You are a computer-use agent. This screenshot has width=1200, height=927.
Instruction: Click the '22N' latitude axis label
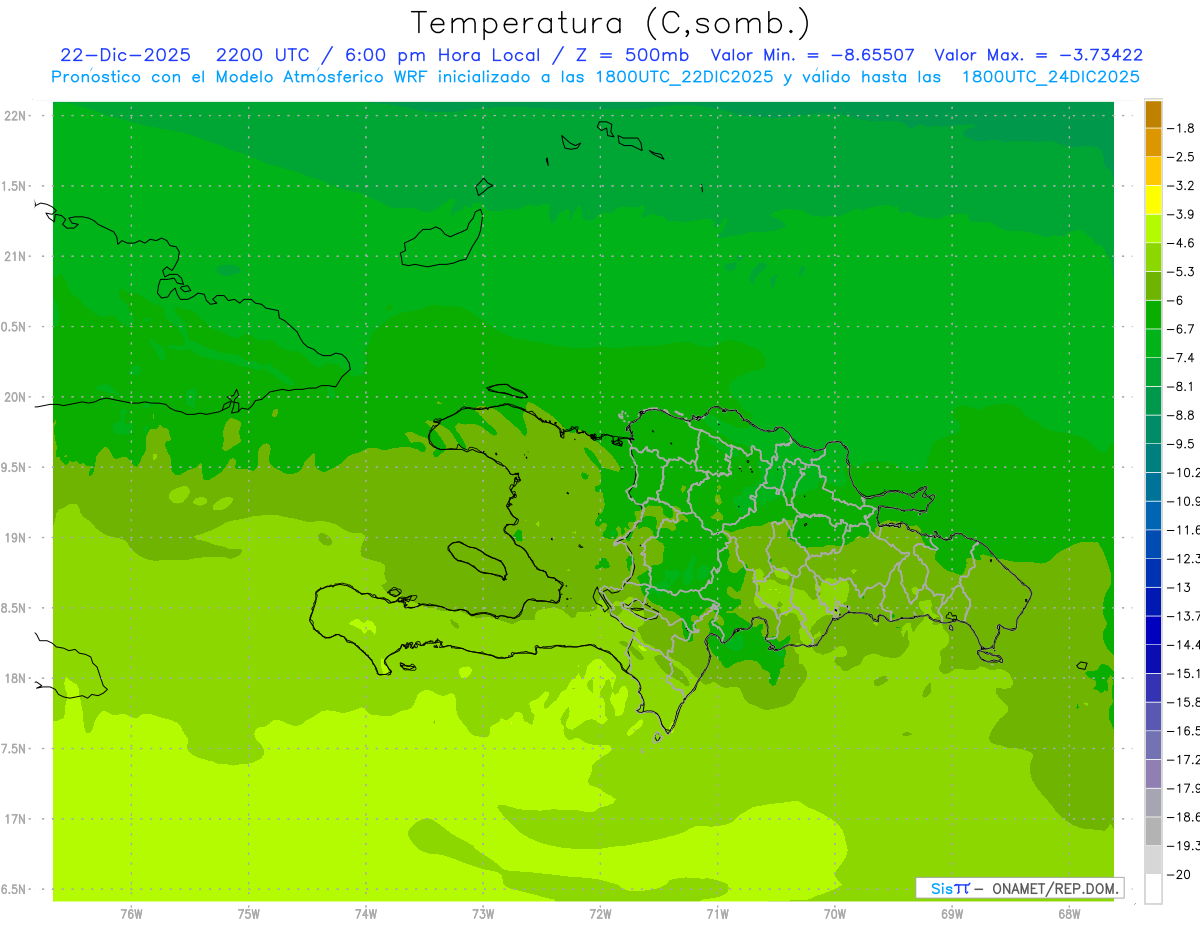(15, 116)
